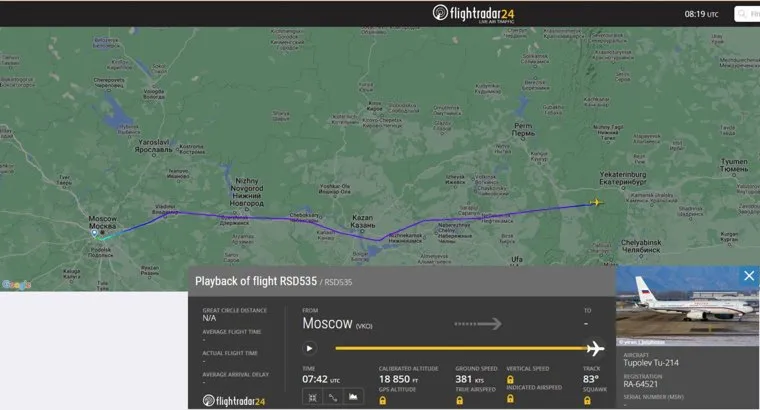Open the Tupolev Tu-214 aircraft photo

point(687,305)
